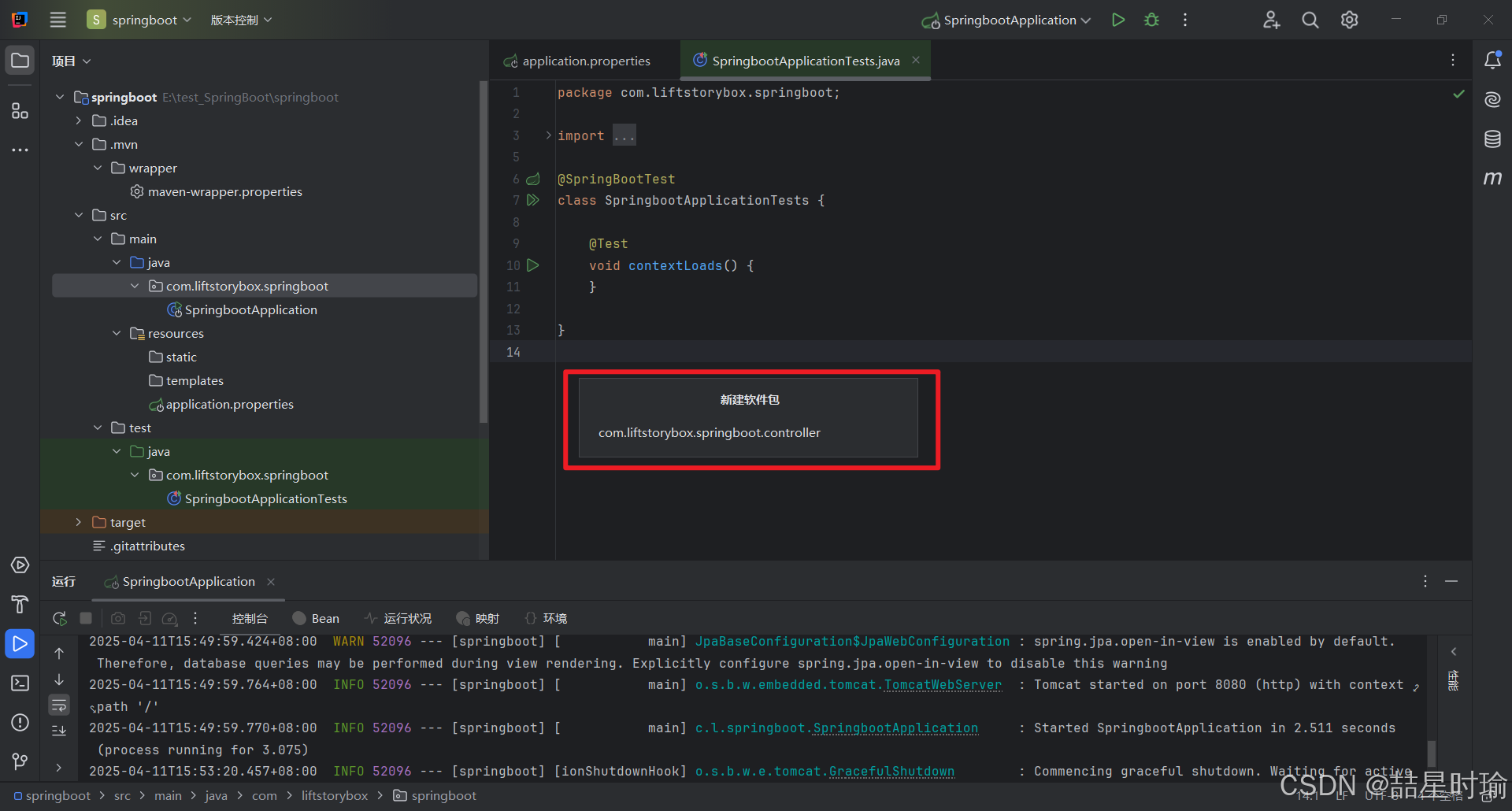Switch to 运行状况 health tab
Viewport: 1512px width, 811px height.
coord(398,618)
